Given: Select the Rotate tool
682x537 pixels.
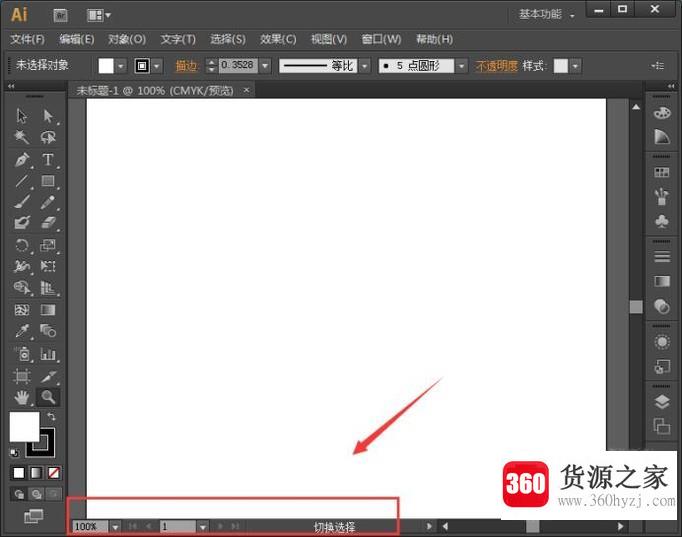Looking at the screenshot, I should 22,245.
